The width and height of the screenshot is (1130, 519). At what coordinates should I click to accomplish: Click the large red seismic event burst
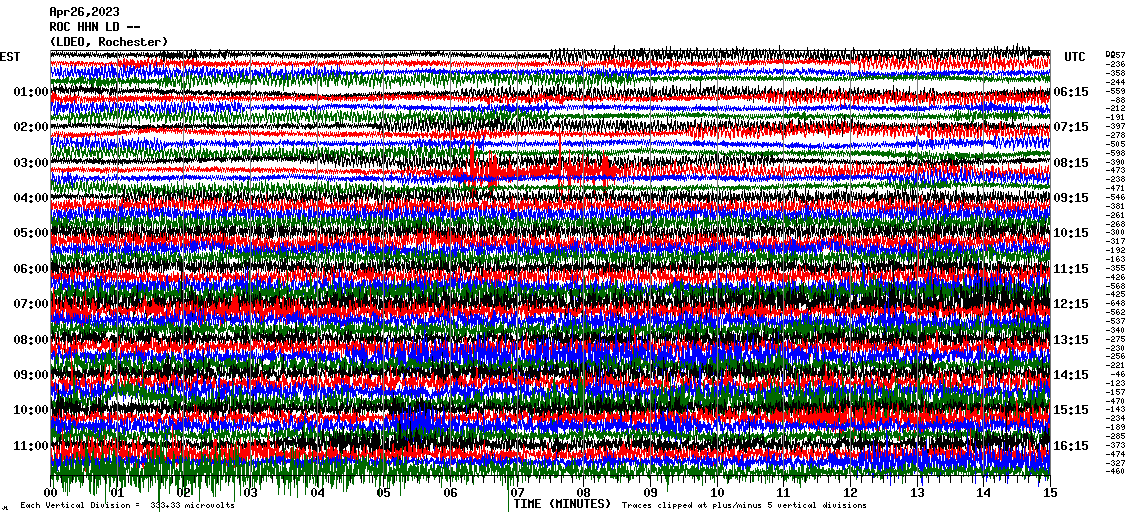coord(480,172)
